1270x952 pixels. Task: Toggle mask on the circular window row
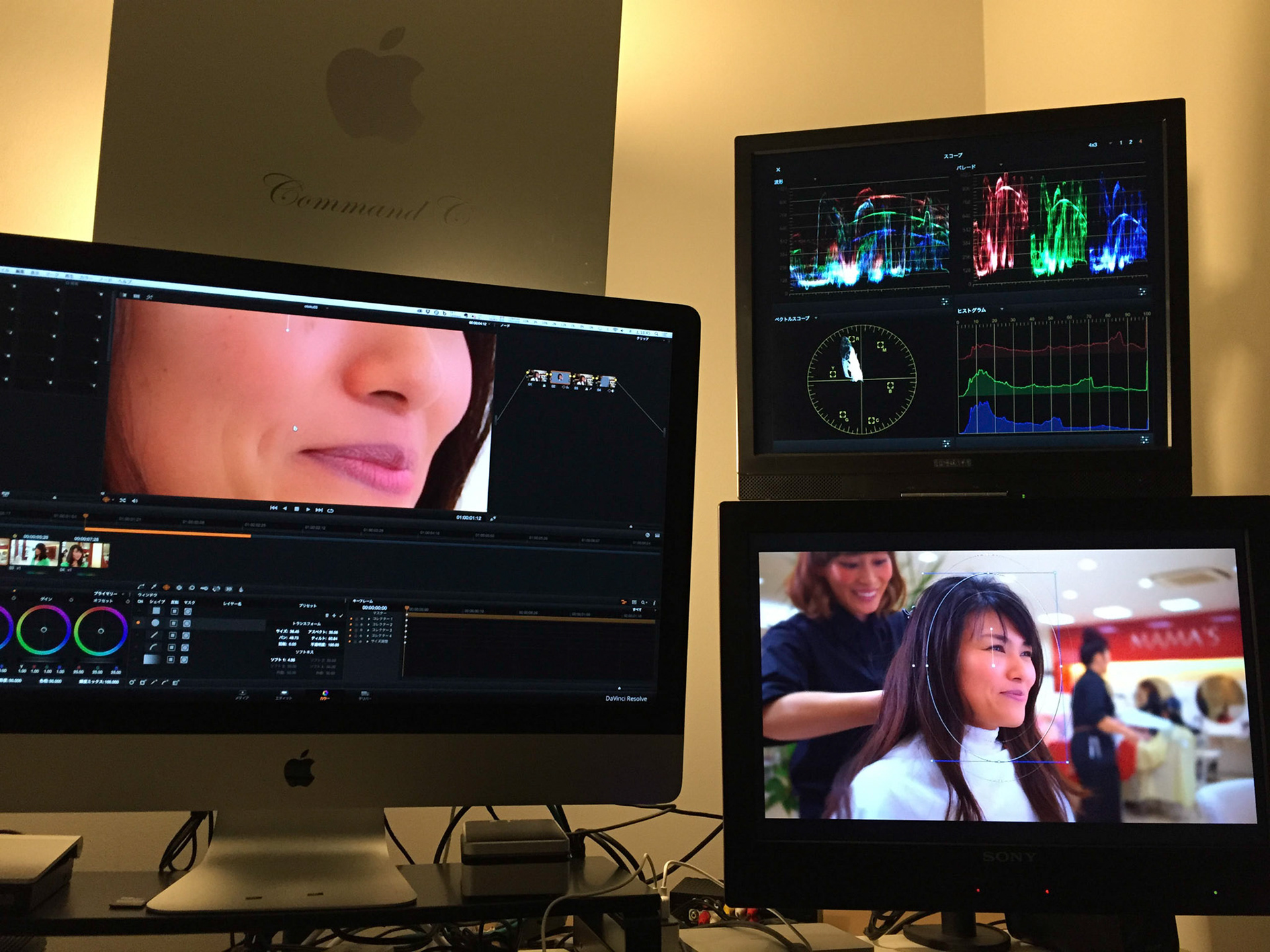(x=187, y=623)
